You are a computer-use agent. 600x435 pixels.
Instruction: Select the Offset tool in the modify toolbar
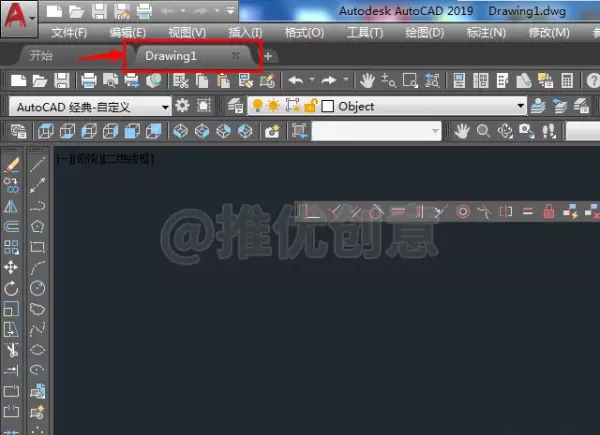11,226
